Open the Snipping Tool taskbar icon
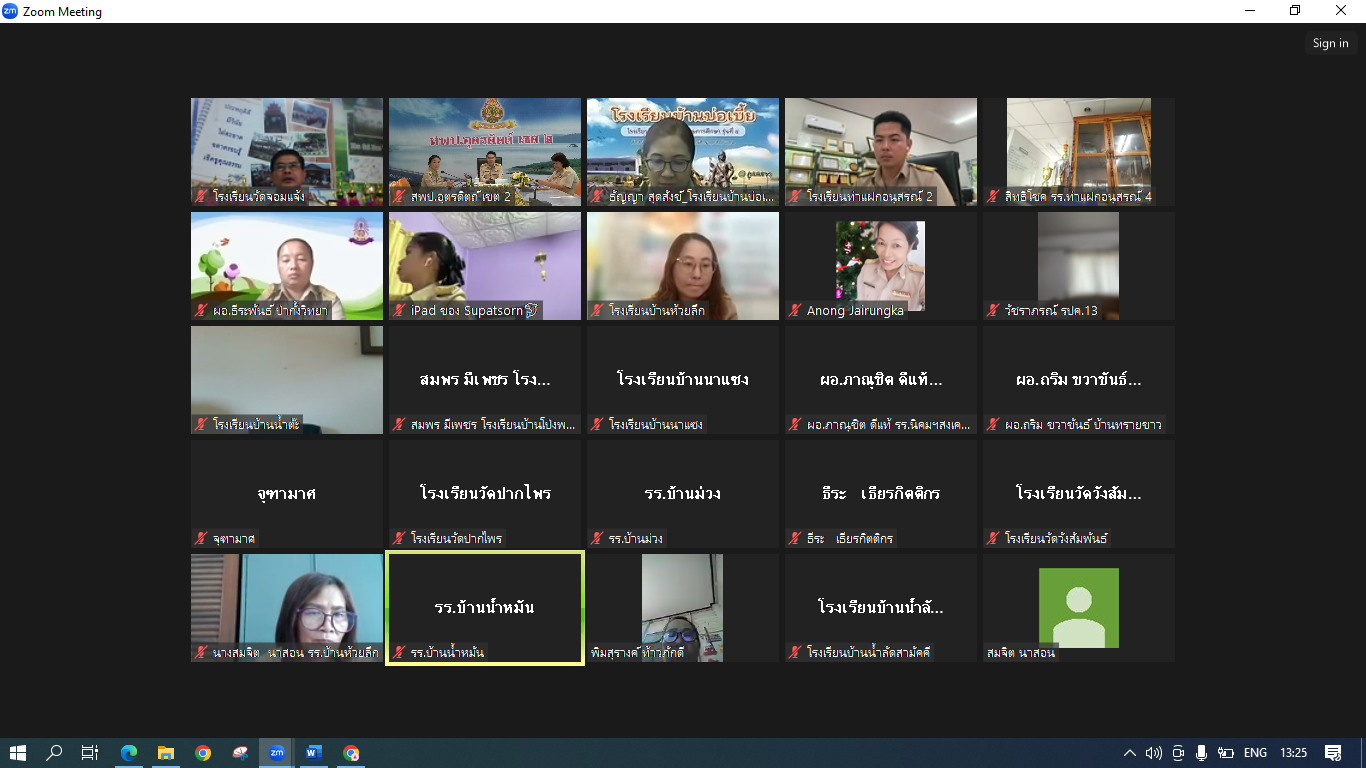This screenshot has height=768, width=1366. click(x=240, y=753)
